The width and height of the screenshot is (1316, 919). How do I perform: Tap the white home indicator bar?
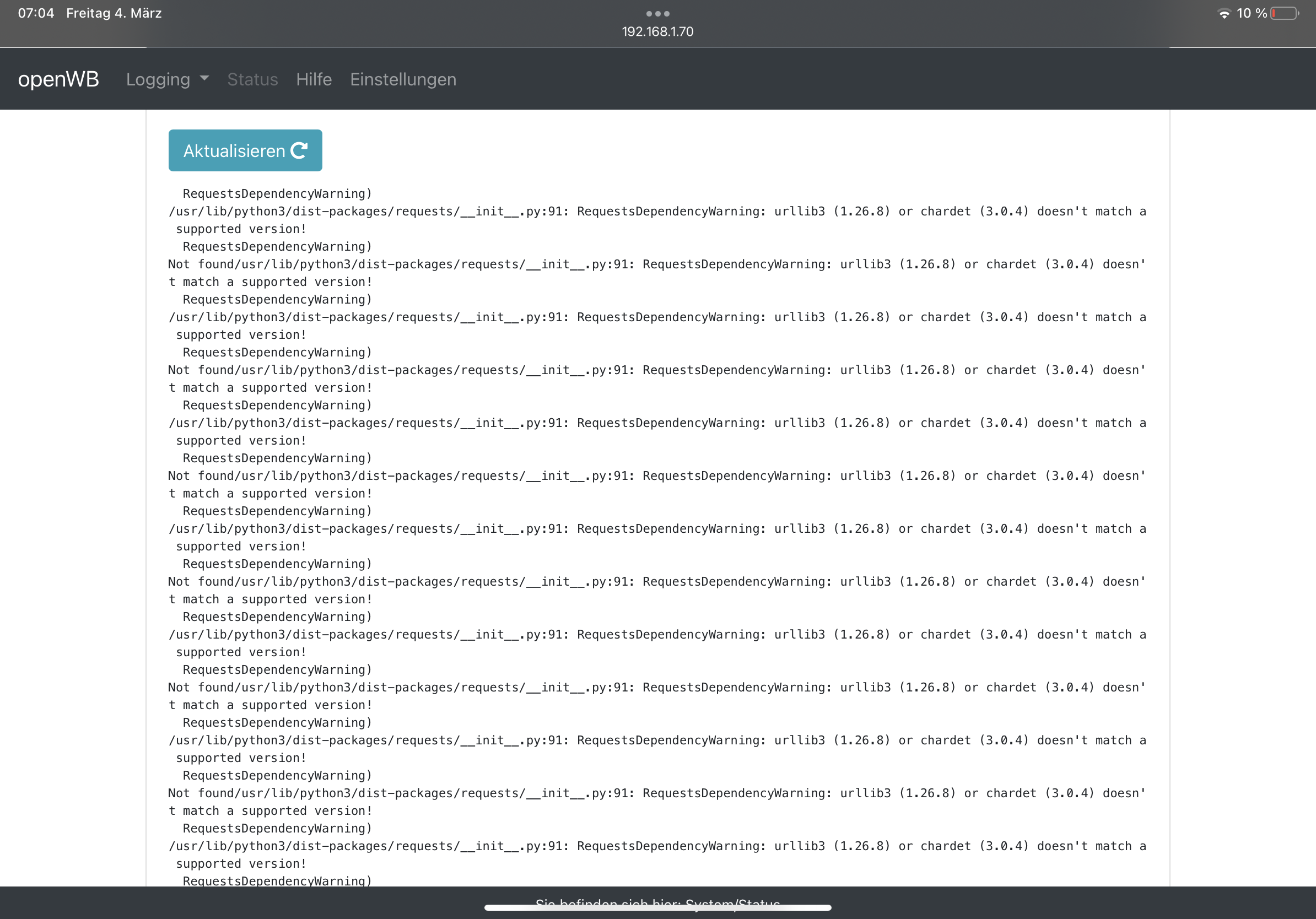[657, 908]
